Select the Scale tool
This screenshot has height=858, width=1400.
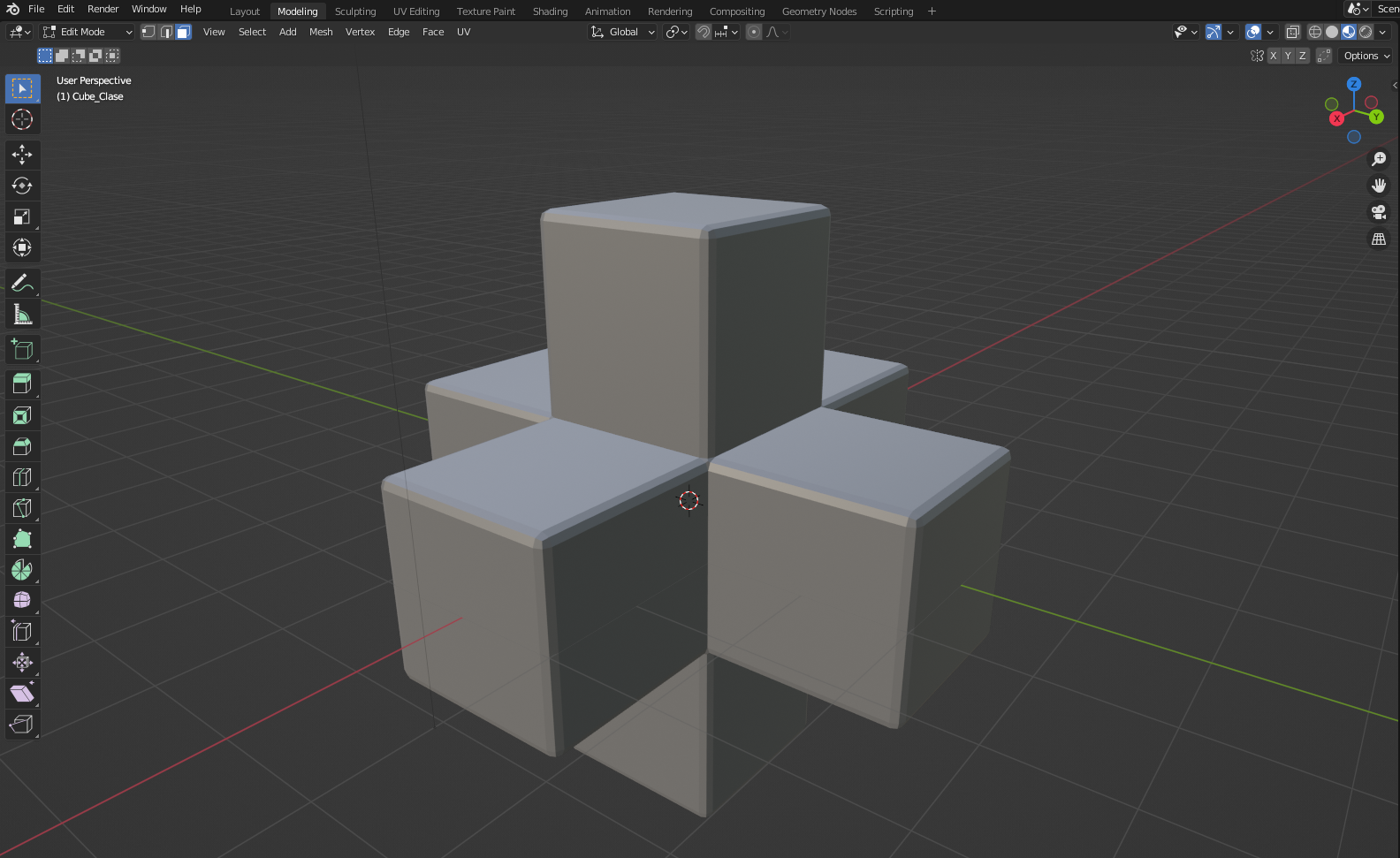pyautogui.click(x=22, y=216)
